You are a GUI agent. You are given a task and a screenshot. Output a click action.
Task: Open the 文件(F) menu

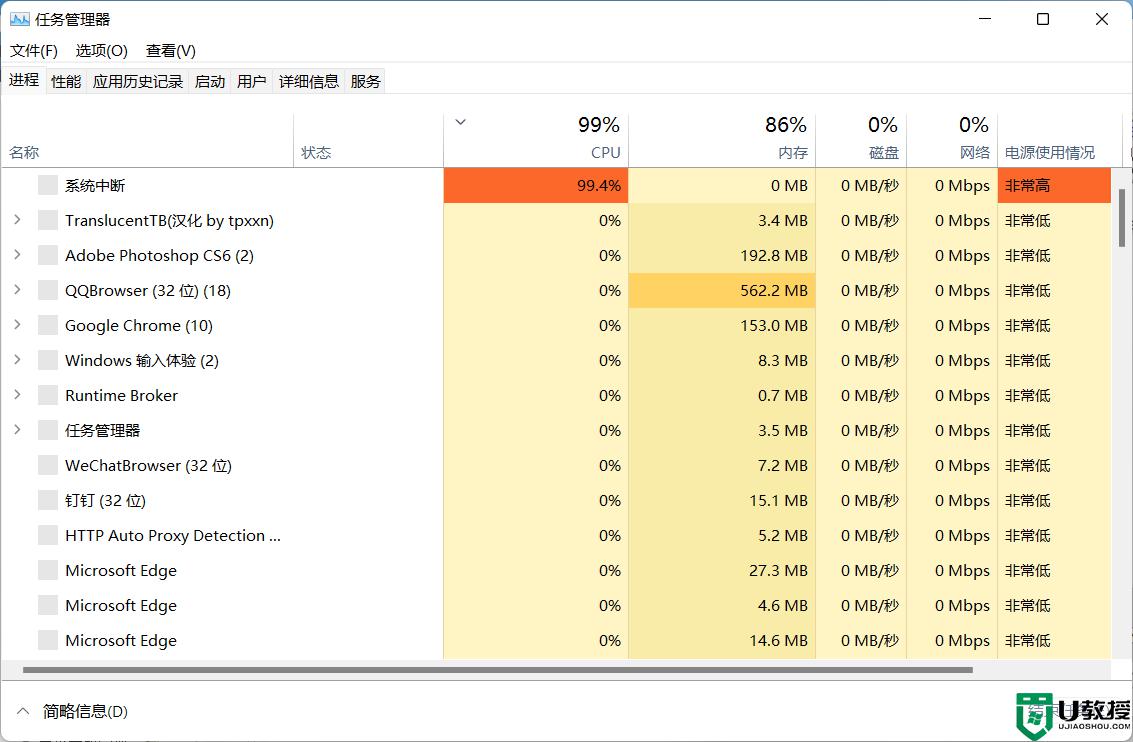(34, 50)
